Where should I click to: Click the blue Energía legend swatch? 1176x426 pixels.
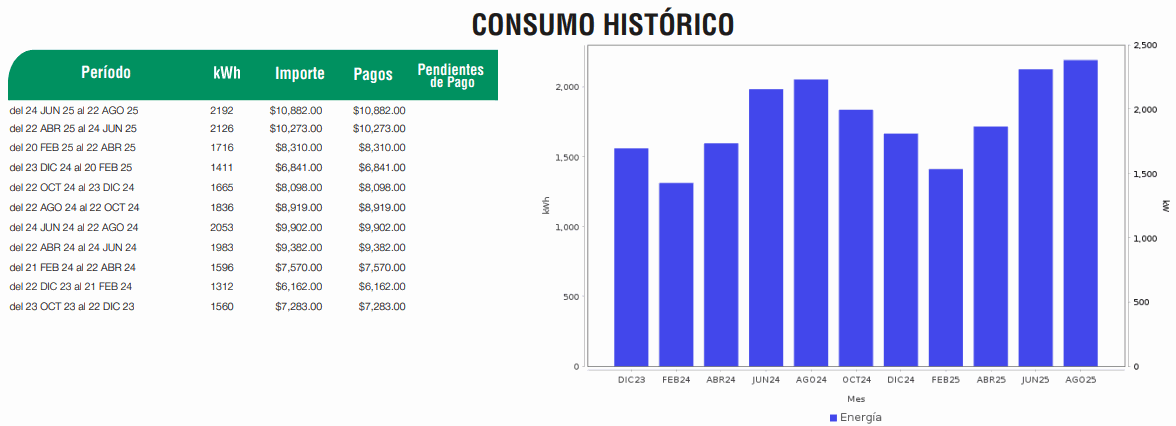(x=833, y=418)
